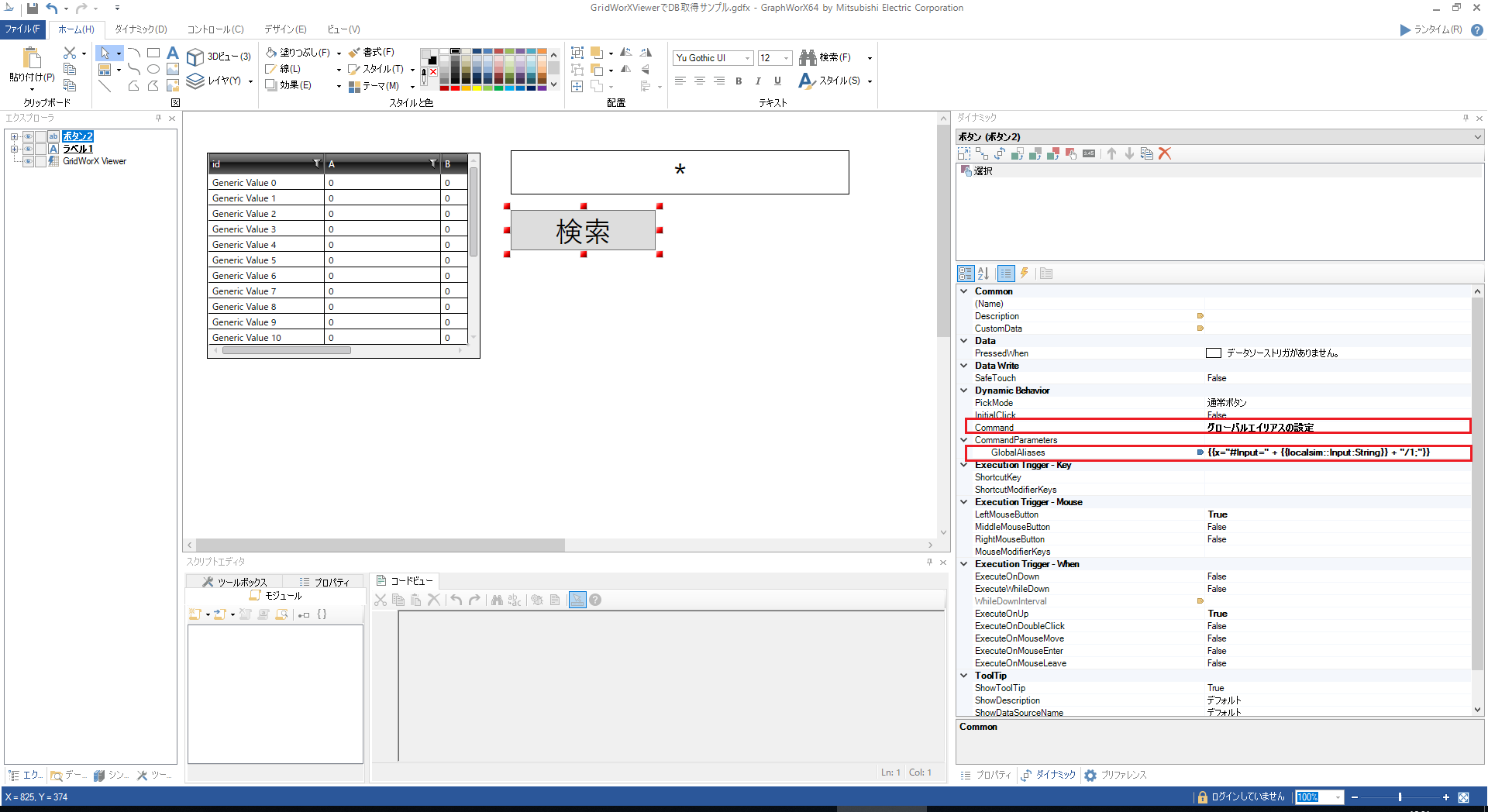This screenshot has width=1488, height=812.
Task: Click the 貼り付け(P) paste button
Action: click(x=32, y=67)
